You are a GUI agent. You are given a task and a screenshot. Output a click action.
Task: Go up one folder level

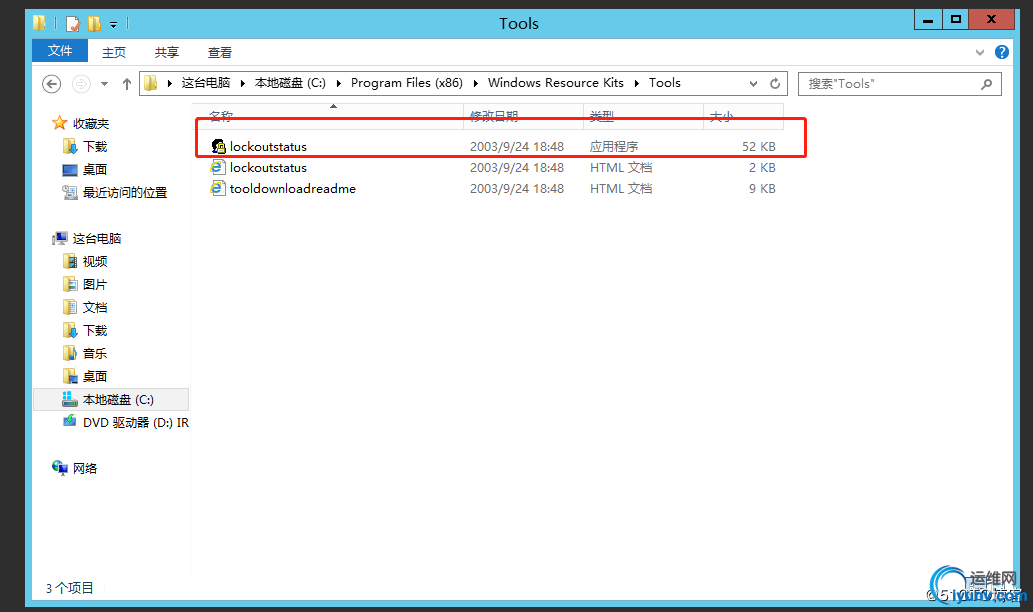pos(126,84)
